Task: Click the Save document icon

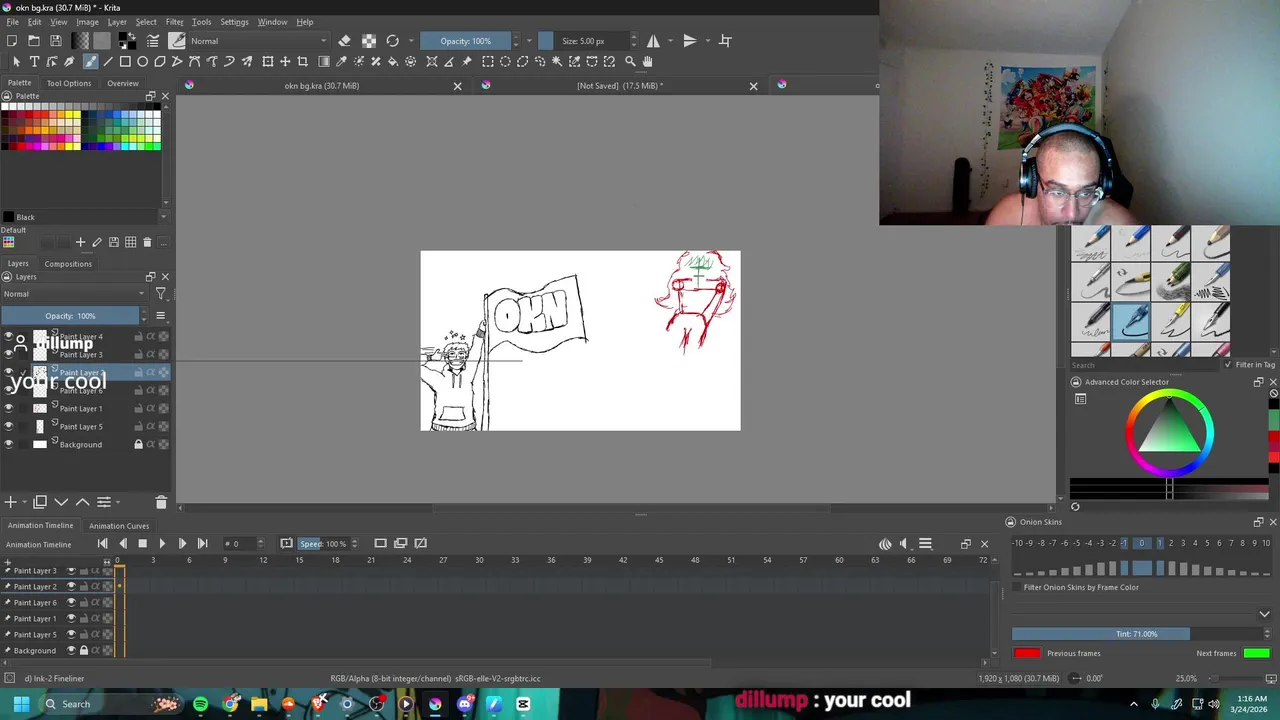Action: (56, 41)
